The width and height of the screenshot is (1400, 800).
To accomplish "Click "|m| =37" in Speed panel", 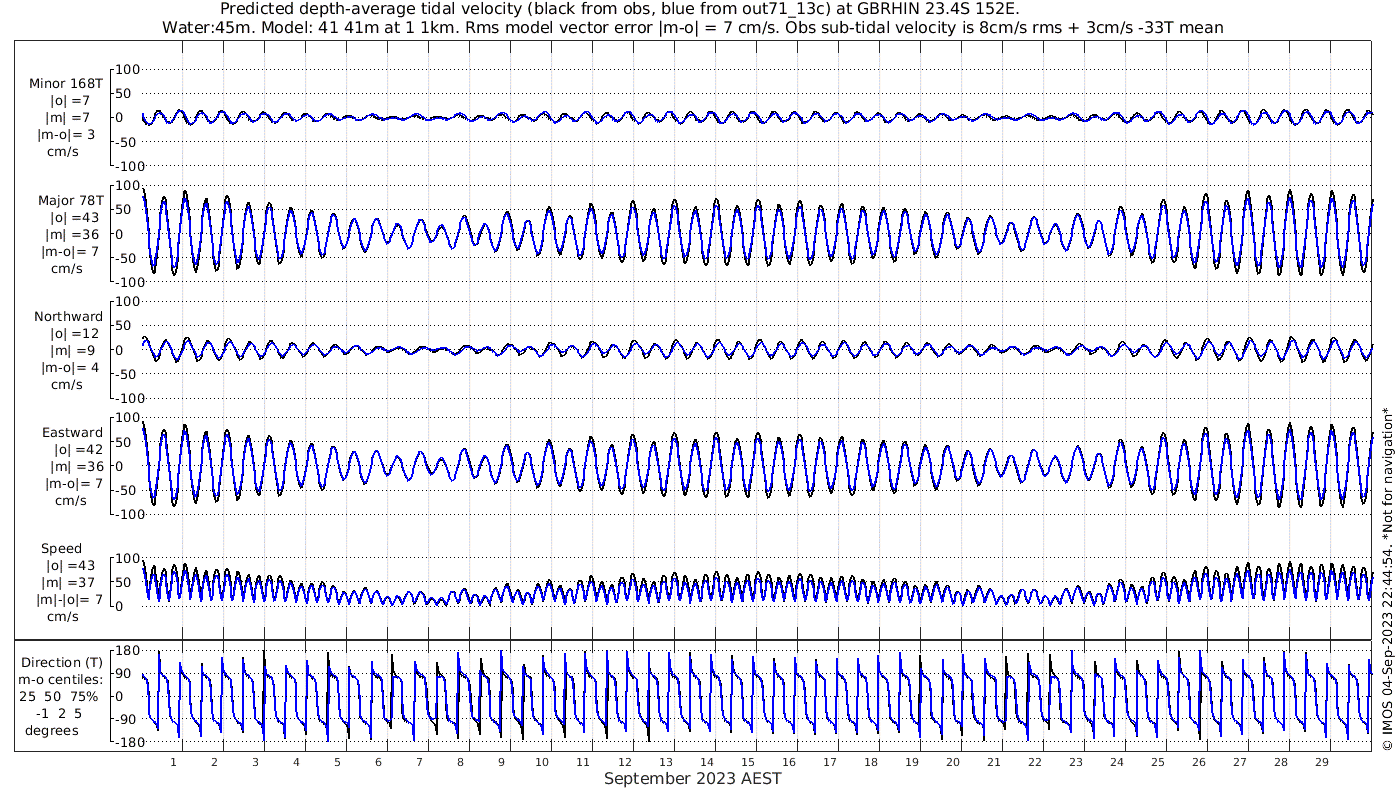I will (x=70, y=583).
